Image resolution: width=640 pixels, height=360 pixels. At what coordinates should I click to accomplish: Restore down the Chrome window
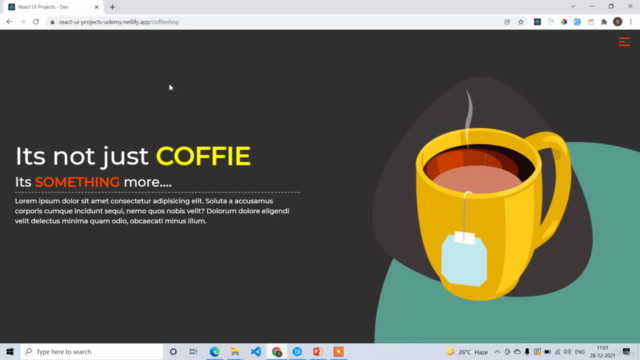[611, 7]
